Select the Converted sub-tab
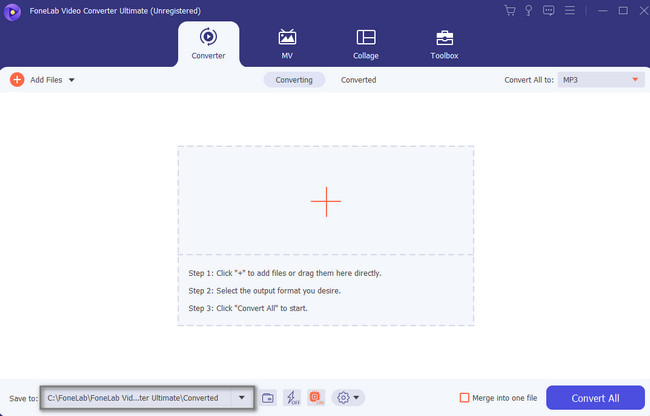This screenshot has height=416, width=650. (359, 80)
